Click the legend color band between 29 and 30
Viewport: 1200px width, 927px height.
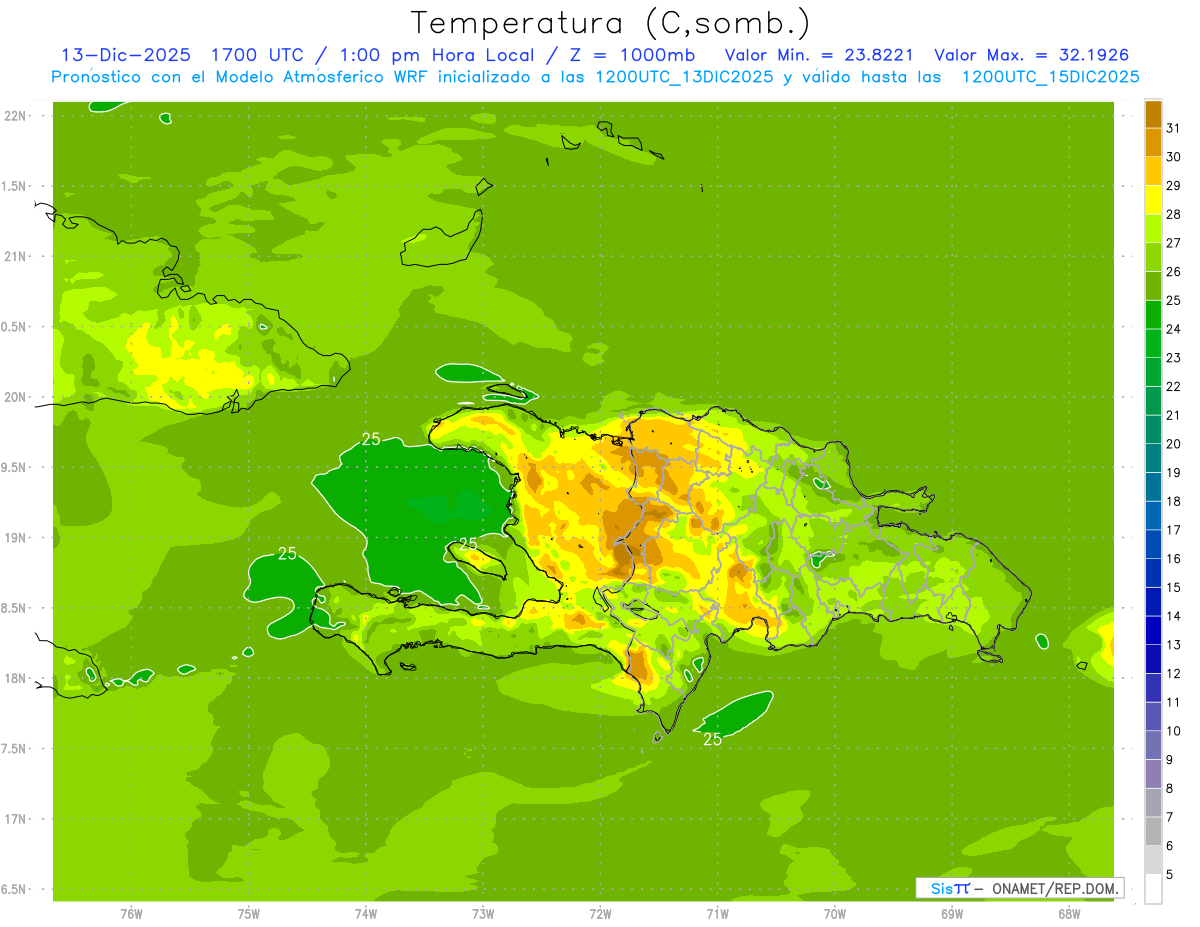point(1153,171)
